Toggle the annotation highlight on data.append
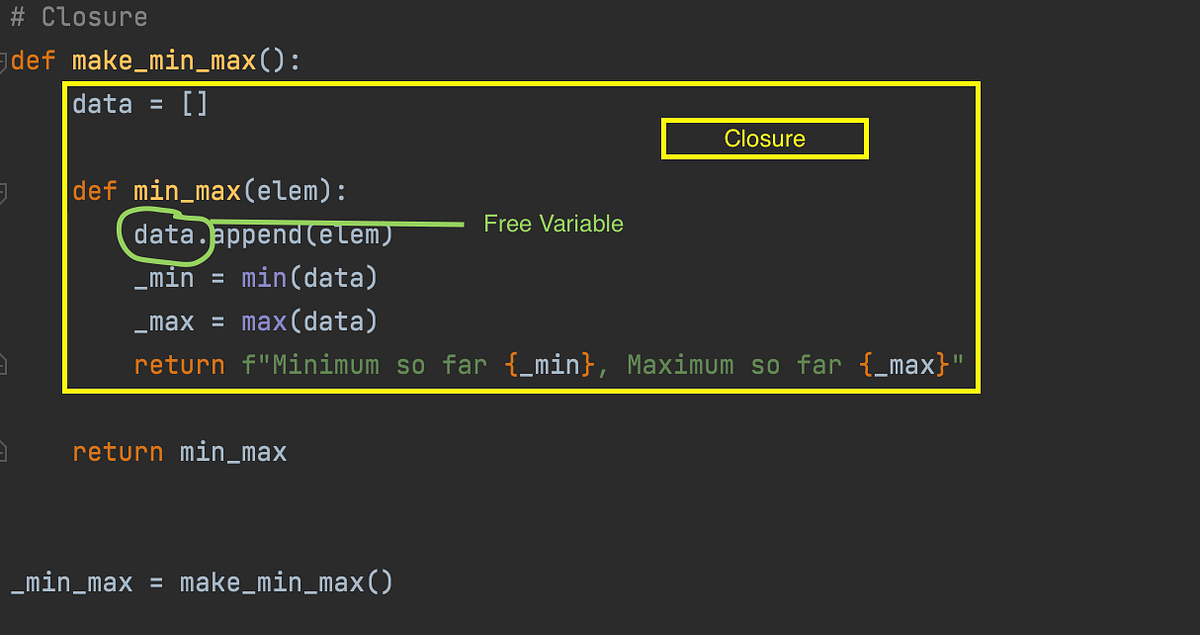This screenshot has width=1200, height=635. coord(165,238)
